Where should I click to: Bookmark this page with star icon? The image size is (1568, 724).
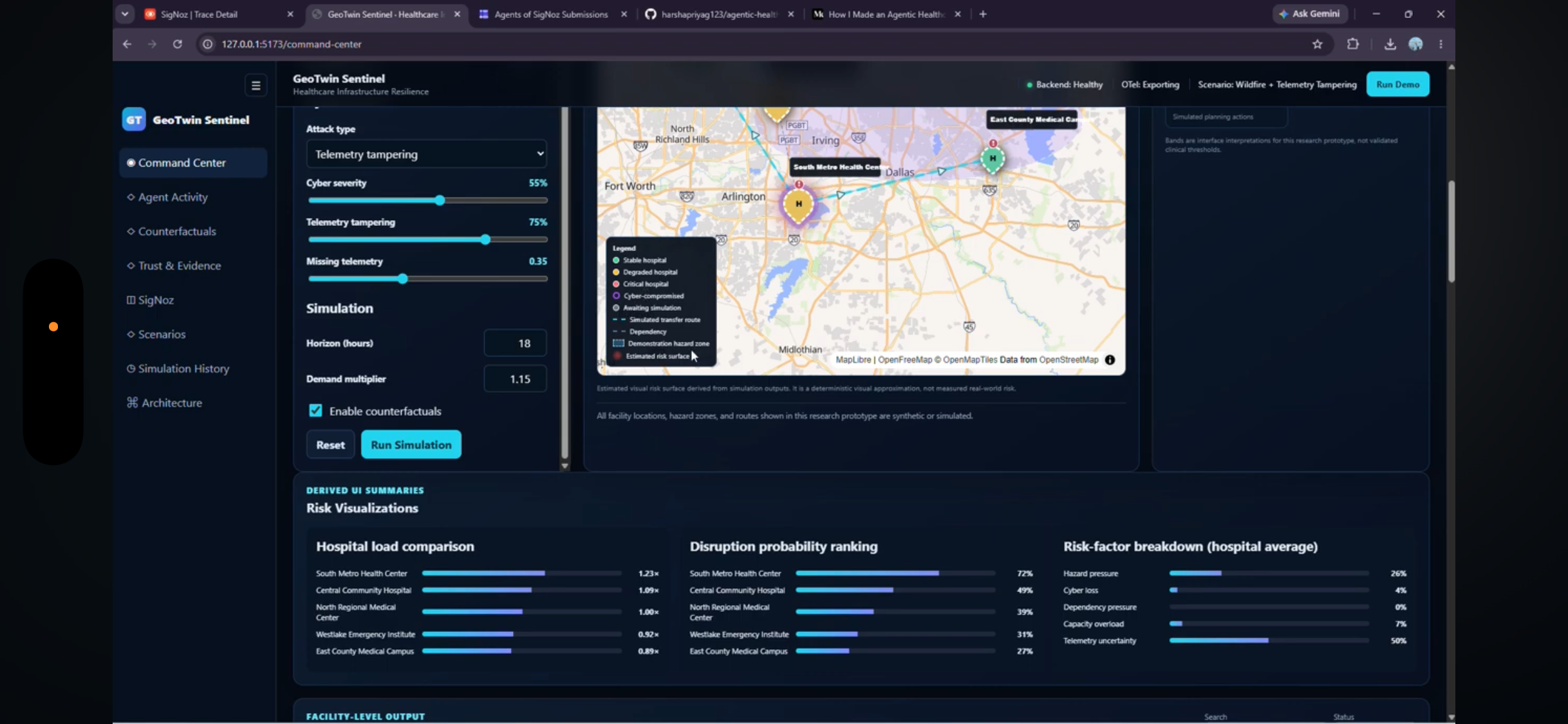(1317, 44)
